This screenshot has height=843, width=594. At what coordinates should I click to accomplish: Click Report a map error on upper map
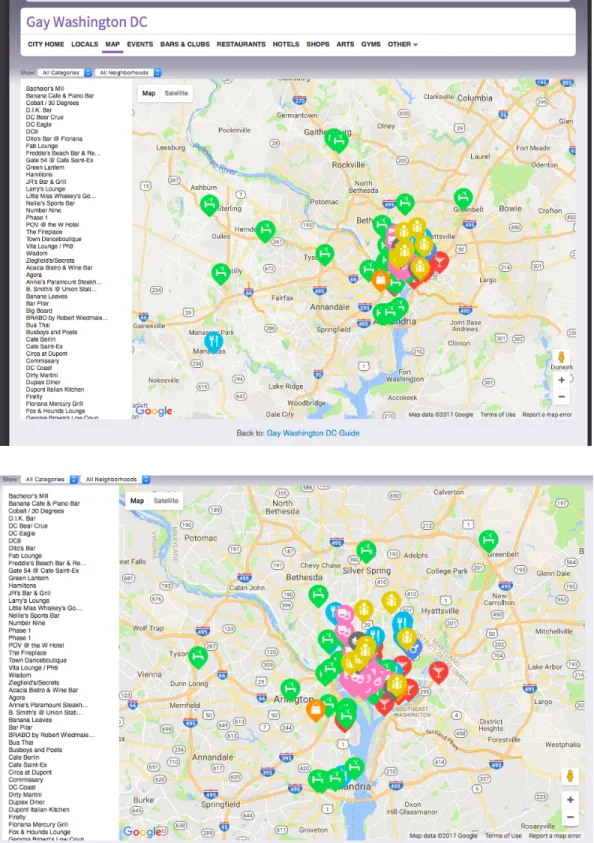(x=547, y=415)
